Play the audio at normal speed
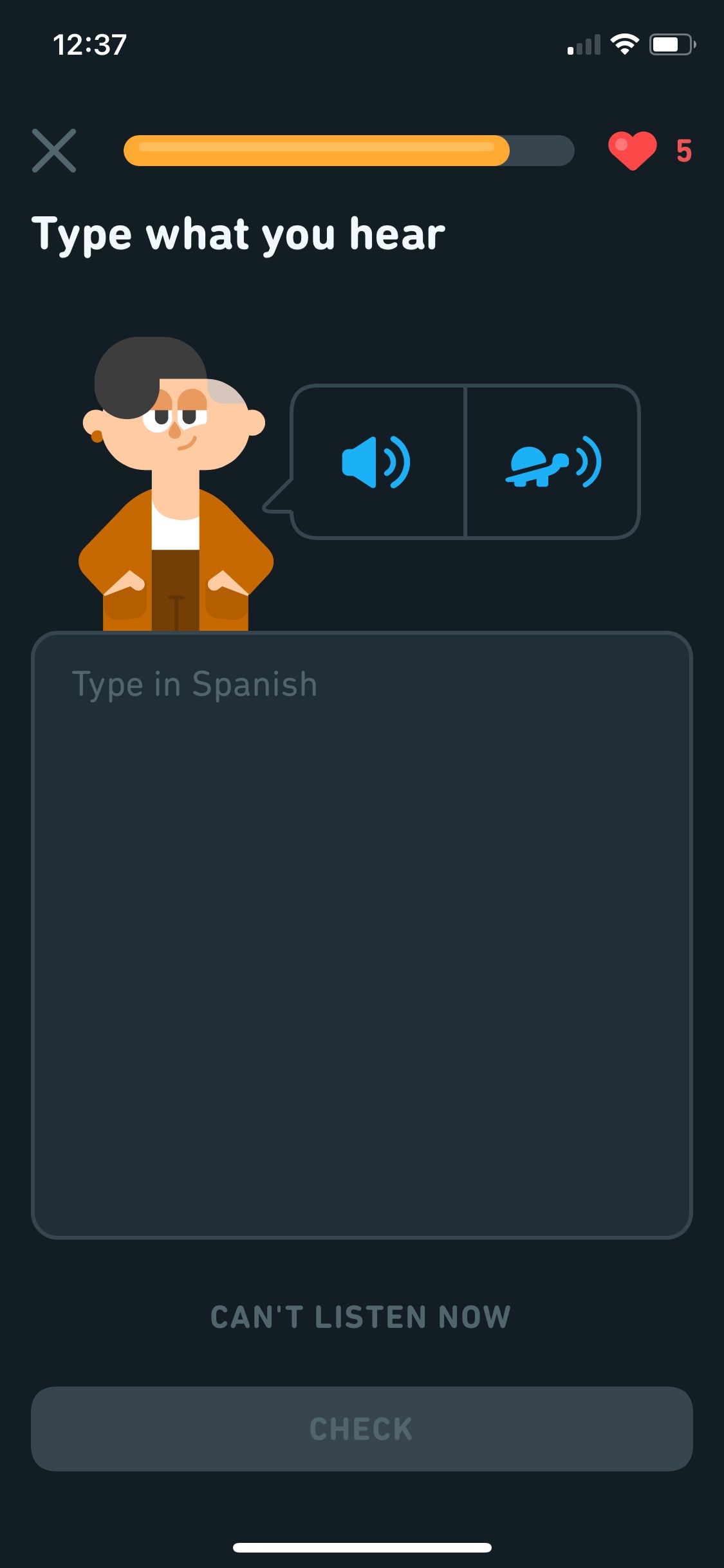724x1568 pixels. tap(376, 462)
